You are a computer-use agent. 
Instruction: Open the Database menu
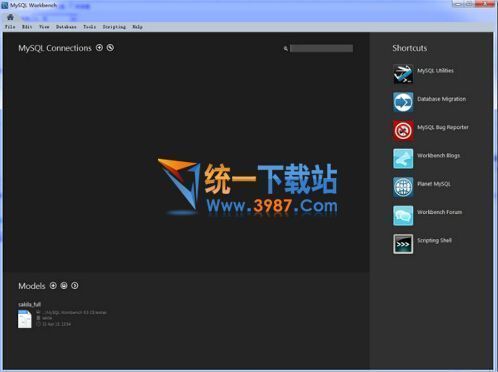[x=66, y=27]
